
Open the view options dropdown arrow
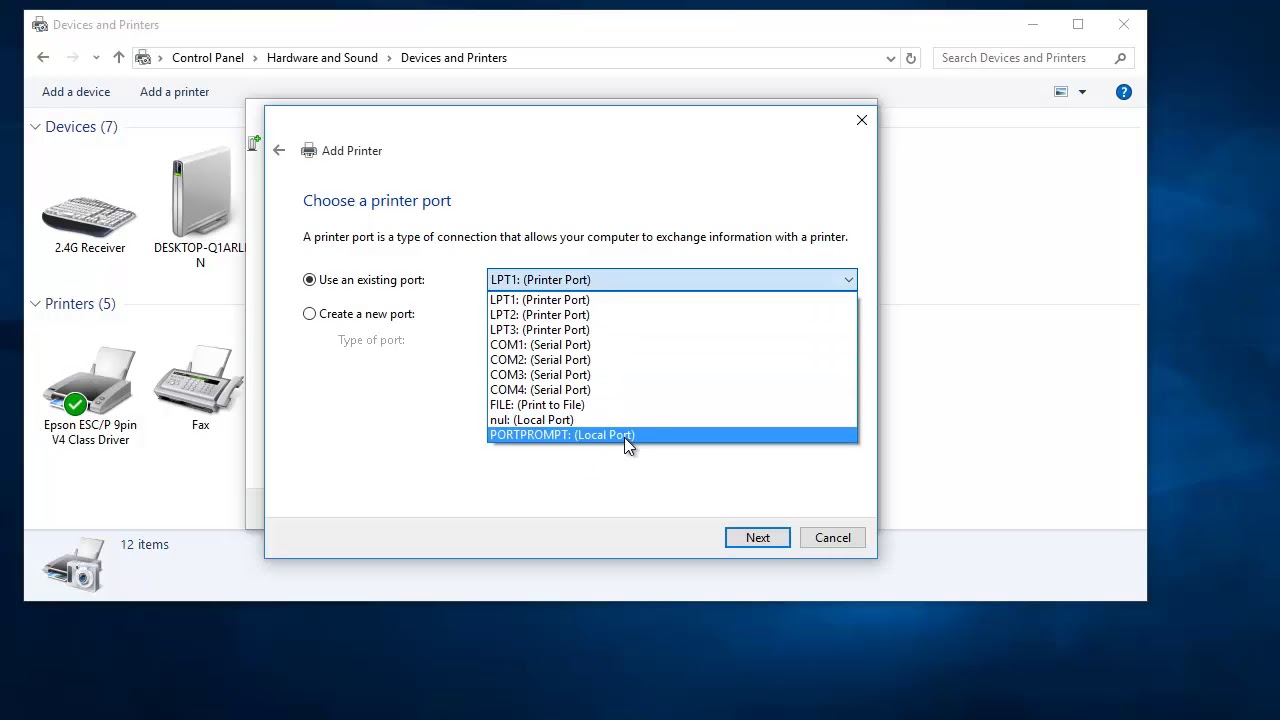click(1082, 92)
